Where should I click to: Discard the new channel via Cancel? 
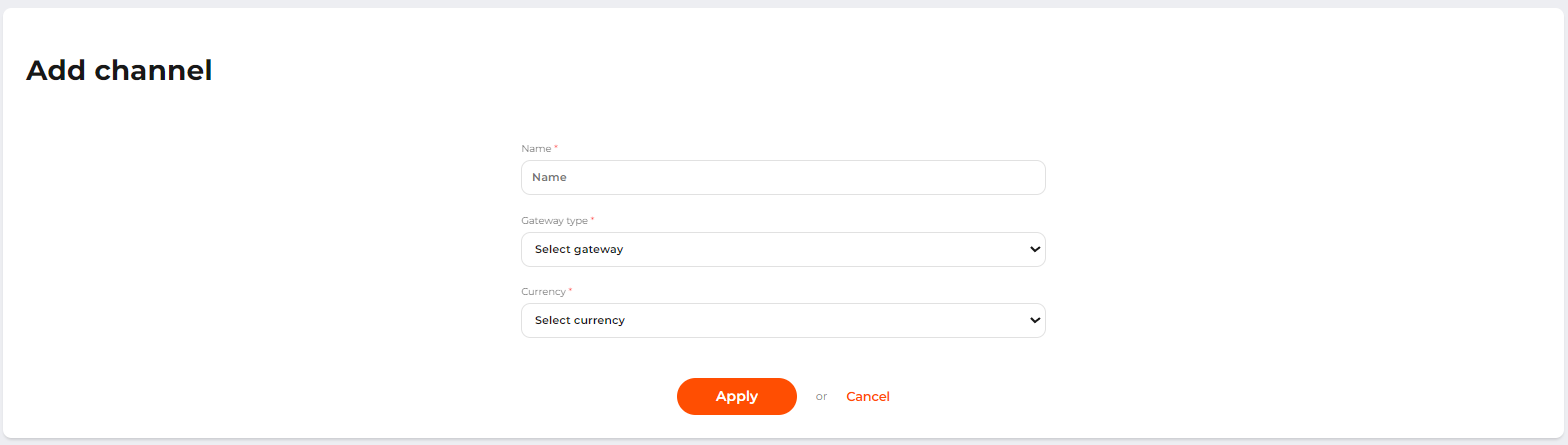tap(868, 397)
